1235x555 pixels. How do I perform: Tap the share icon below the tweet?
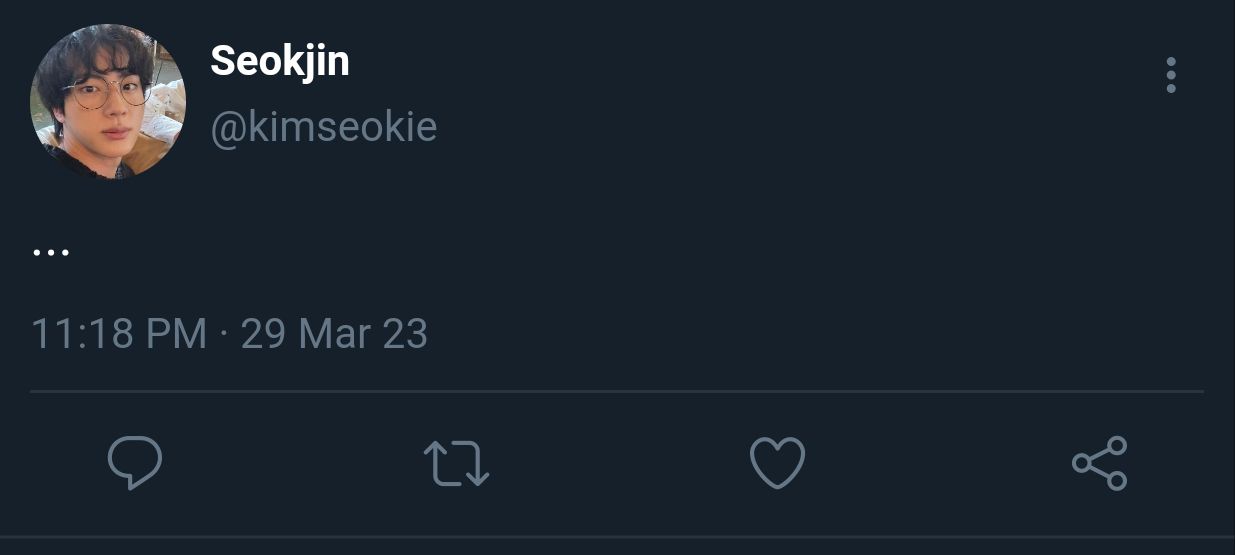click(1100, 463)
